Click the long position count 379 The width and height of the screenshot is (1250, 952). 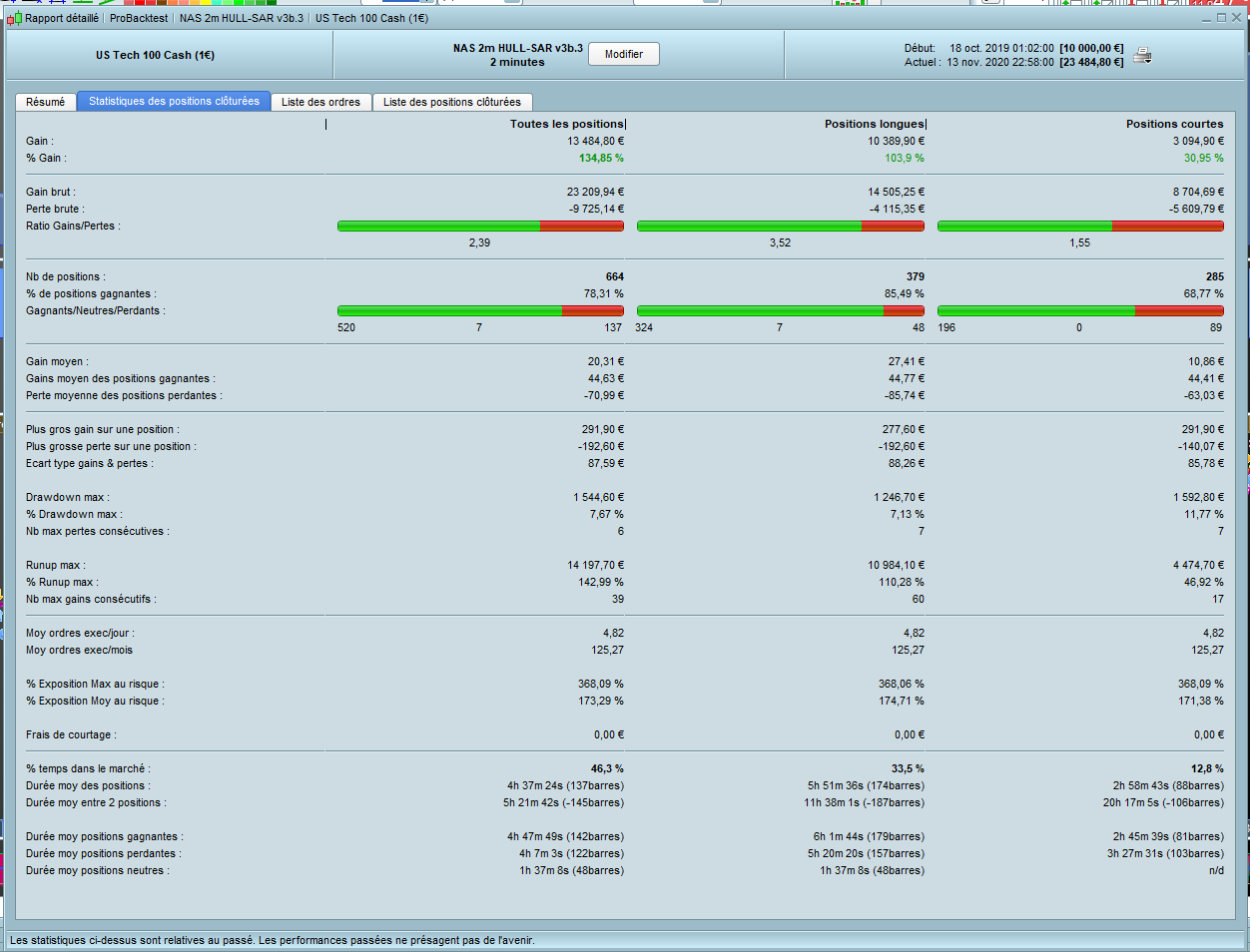pyautogui.click(x=915, y=276)
